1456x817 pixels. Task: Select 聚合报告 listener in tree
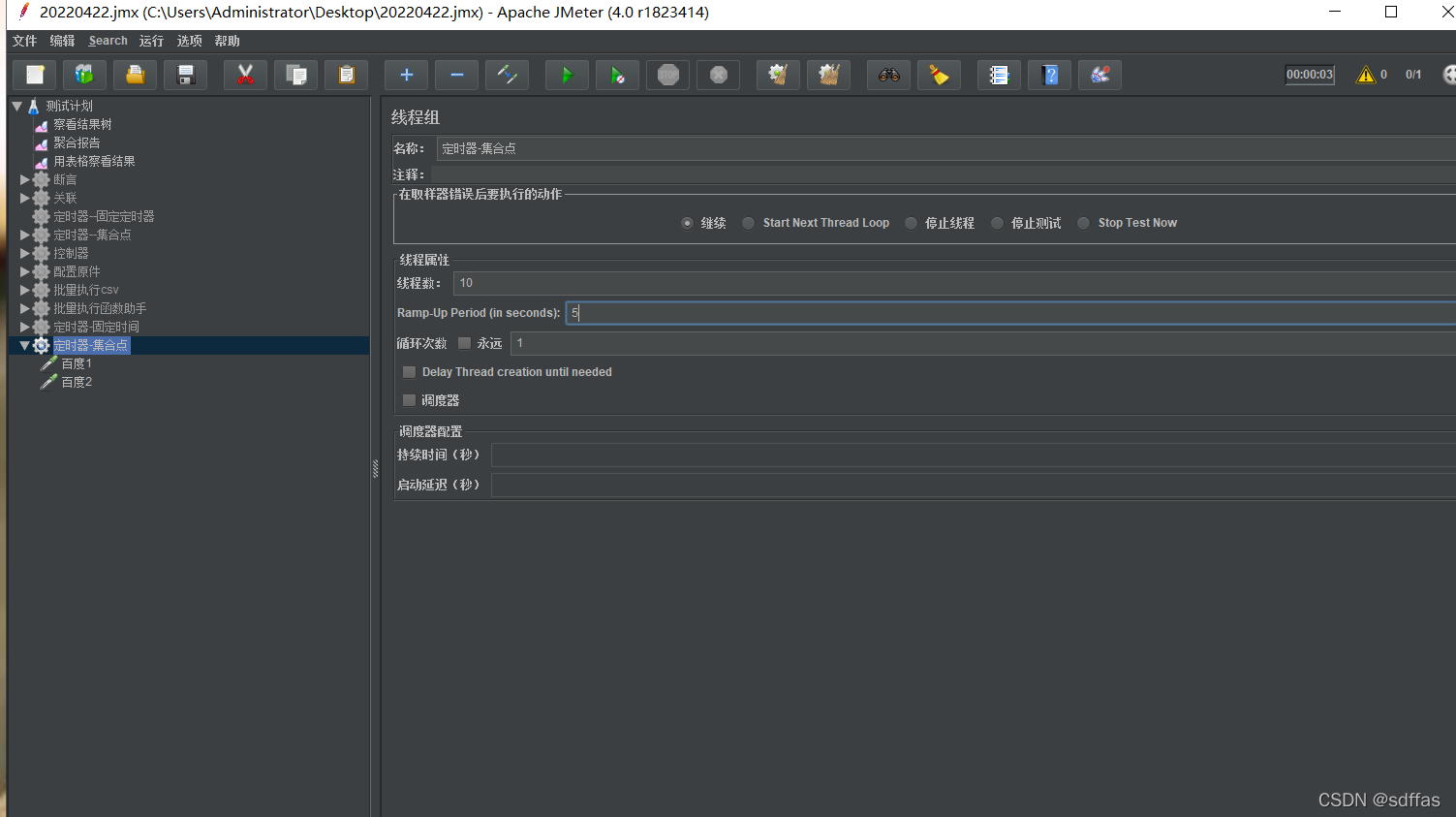(77, 142)
